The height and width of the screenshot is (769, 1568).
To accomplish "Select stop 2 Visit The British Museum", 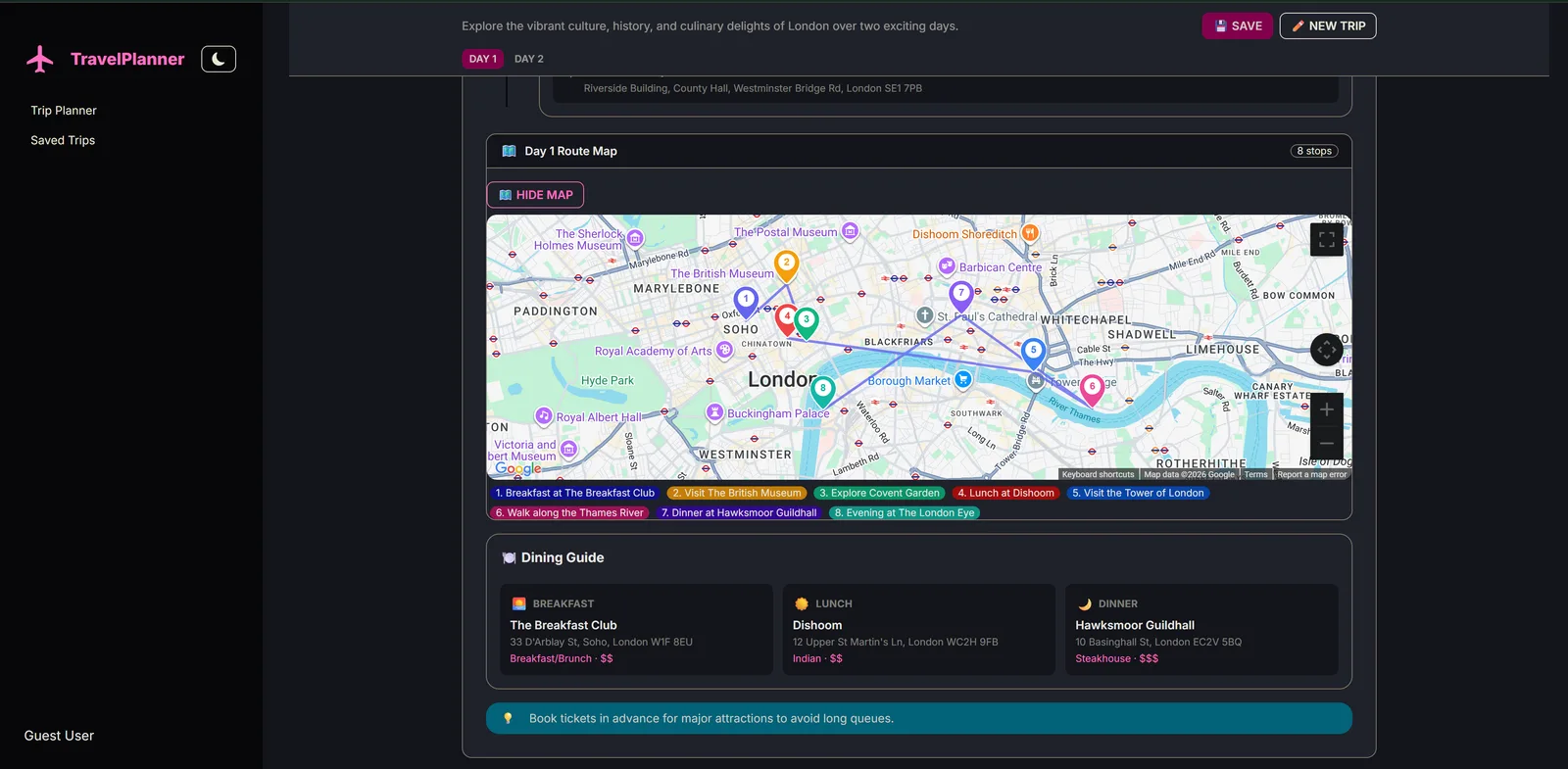I will [x=737, y=494].
